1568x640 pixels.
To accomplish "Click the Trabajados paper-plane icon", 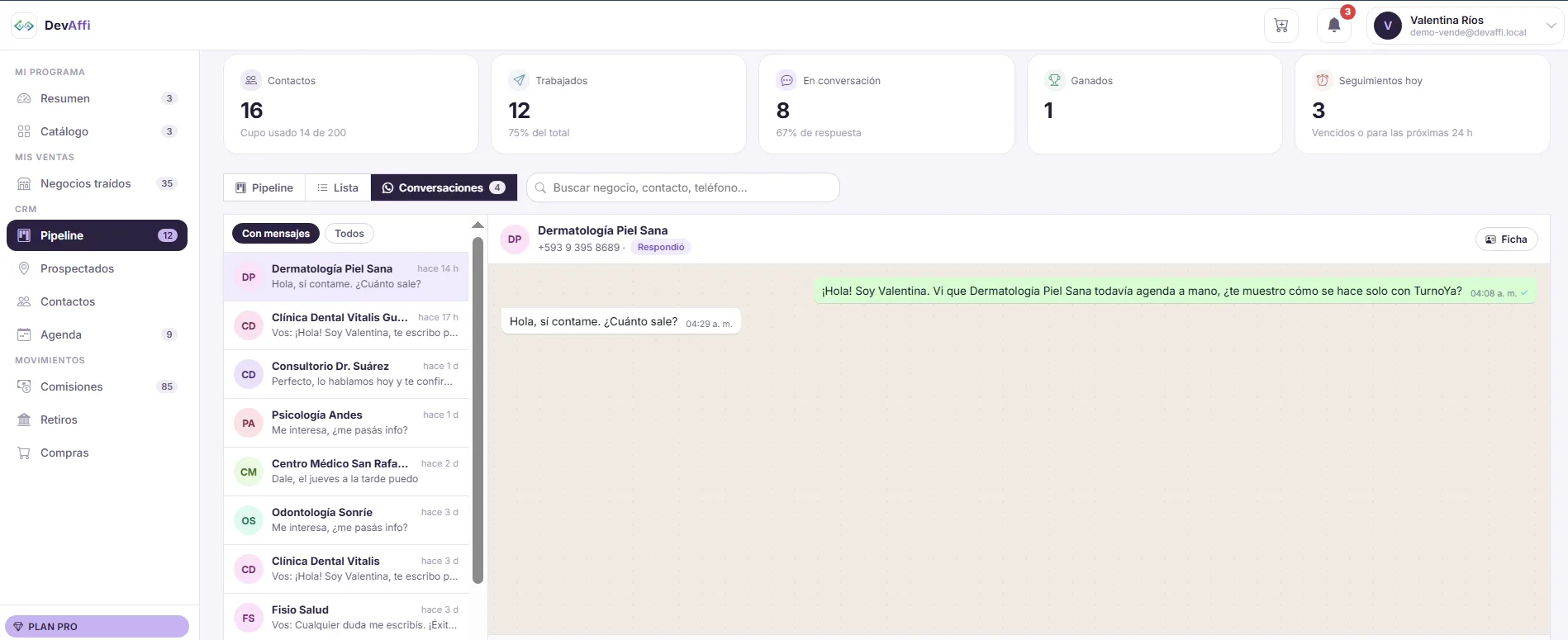I will (519, 80).
